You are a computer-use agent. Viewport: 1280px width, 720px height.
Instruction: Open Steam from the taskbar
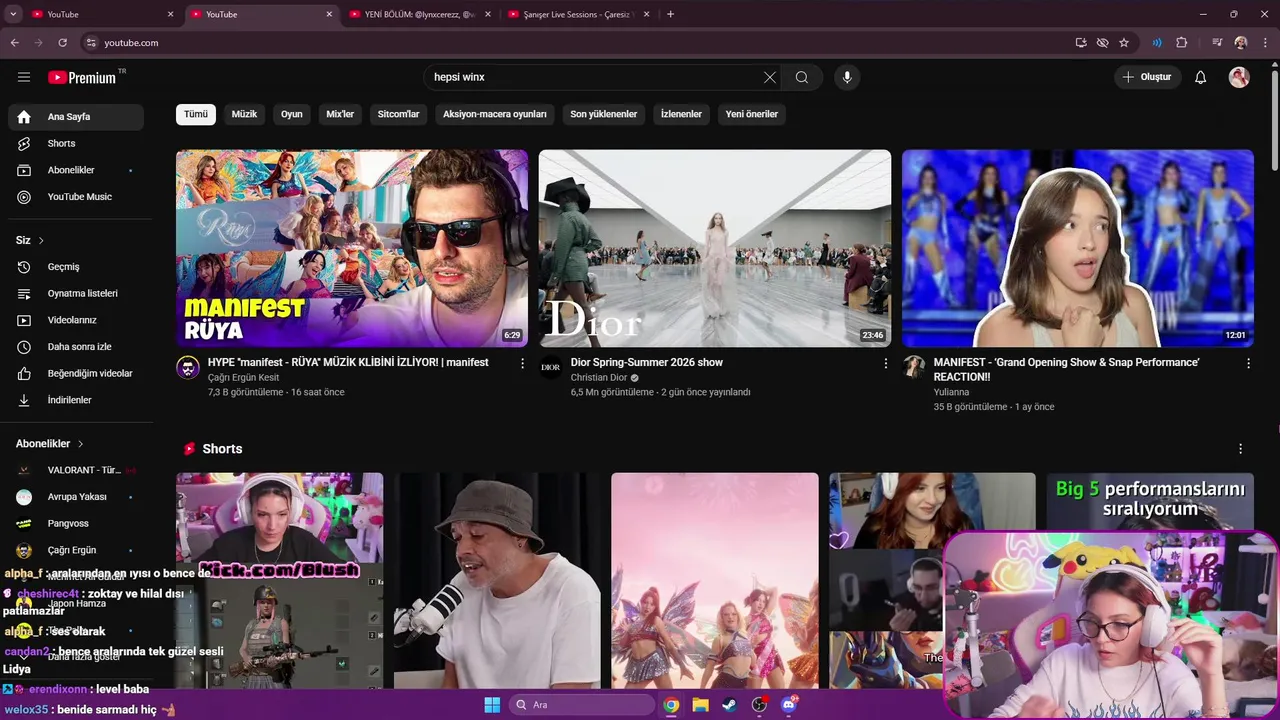pos(730,705)
